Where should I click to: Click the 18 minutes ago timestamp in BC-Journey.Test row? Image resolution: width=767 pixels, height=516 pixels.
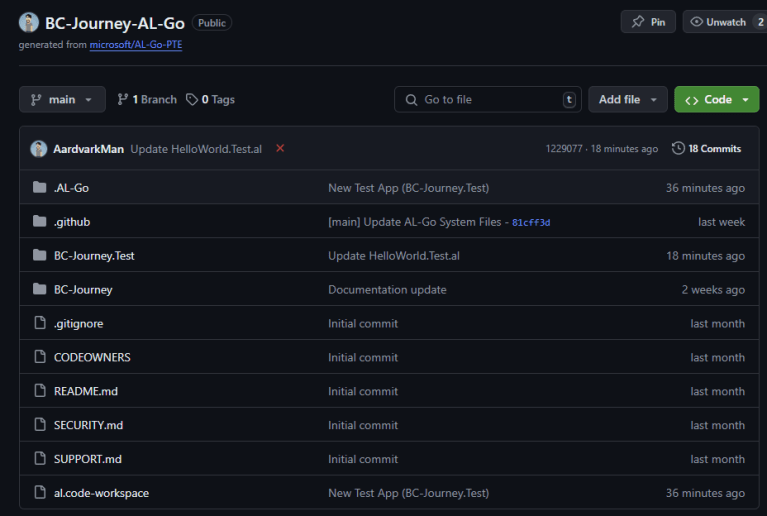click(705, 256)
